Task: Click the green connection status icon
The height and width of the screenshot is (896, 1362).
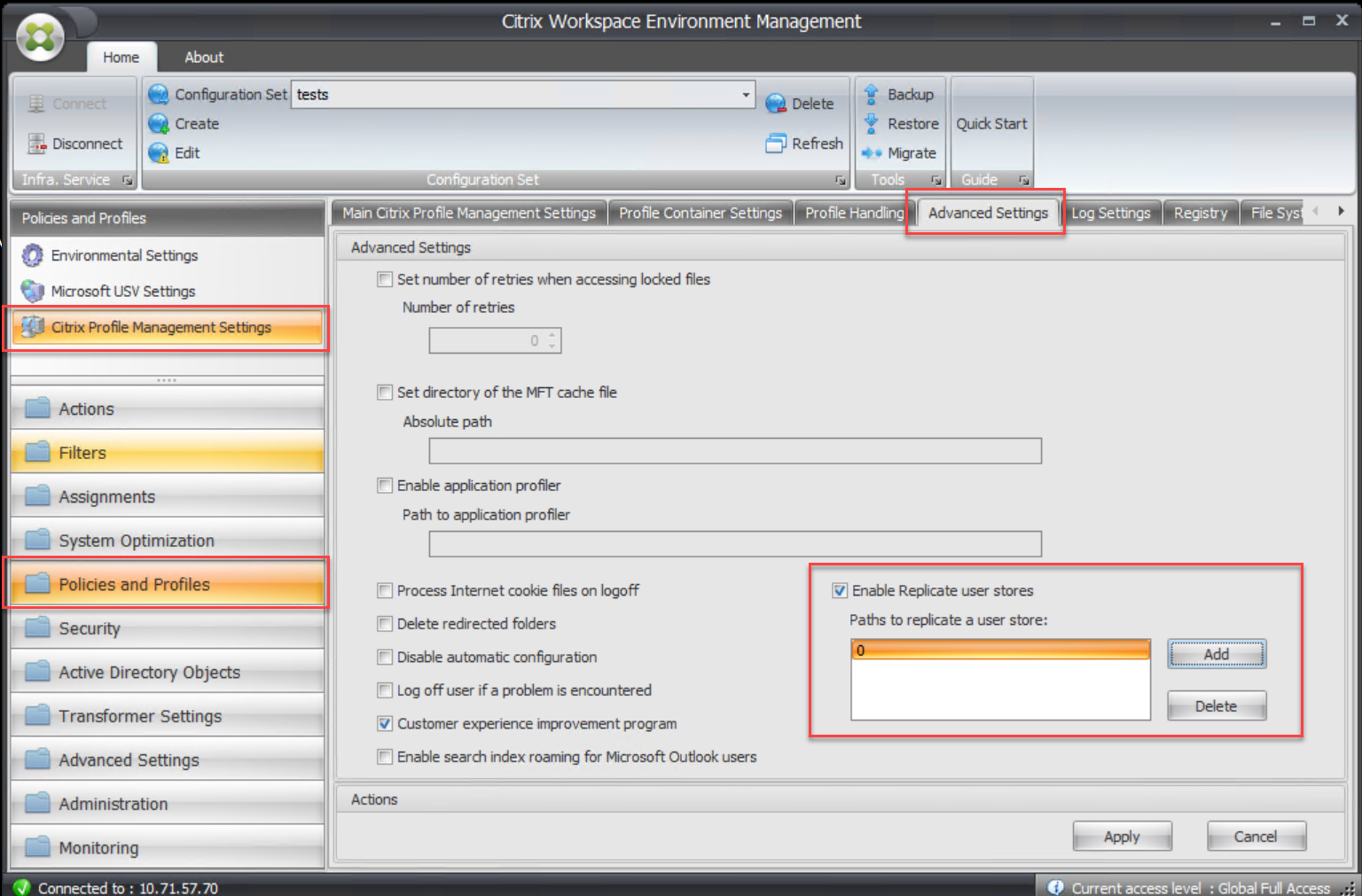Action: click(x=22, y=887)
